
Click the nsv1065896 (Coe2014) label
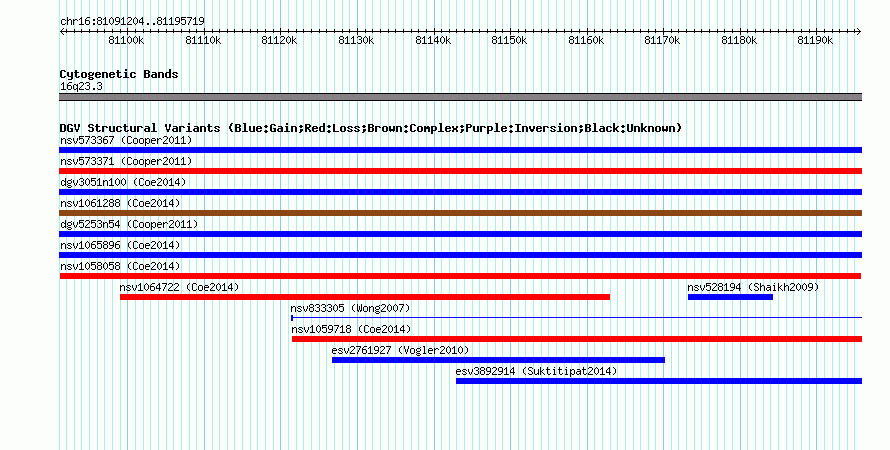(120, 245)
